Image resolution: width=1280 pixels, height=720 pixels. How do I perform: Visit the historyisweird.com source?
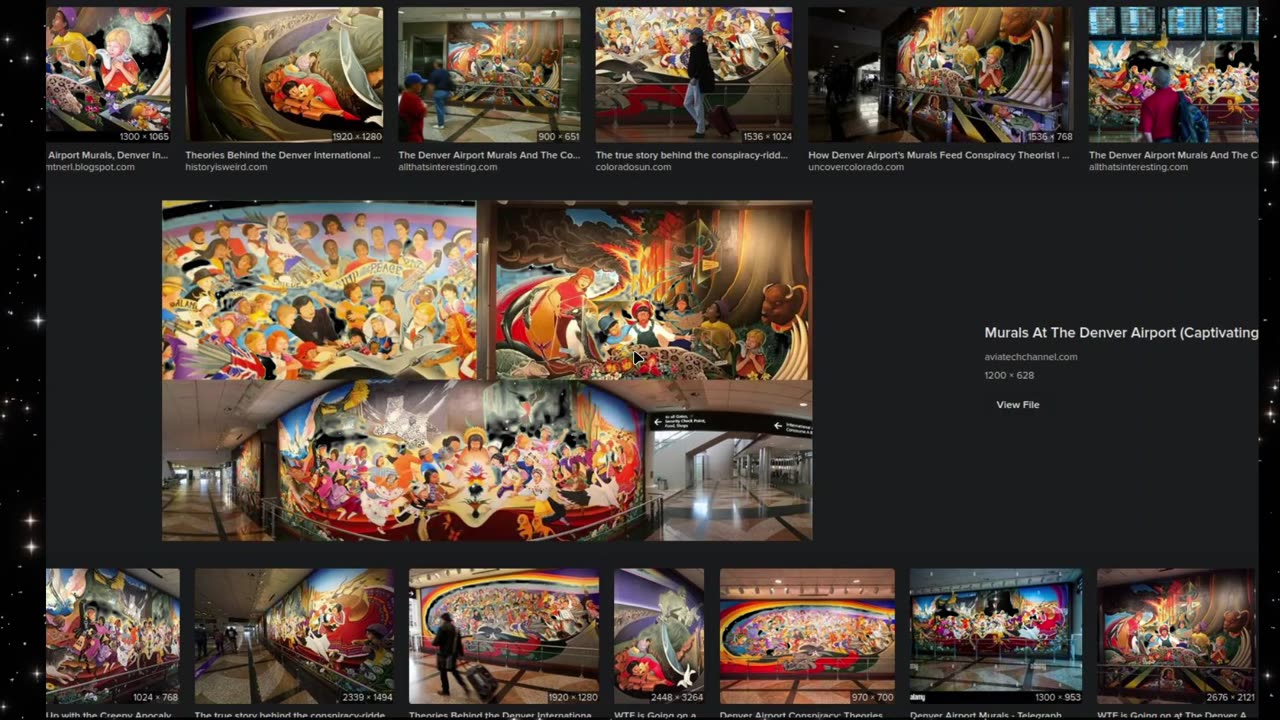coord(226,167)
